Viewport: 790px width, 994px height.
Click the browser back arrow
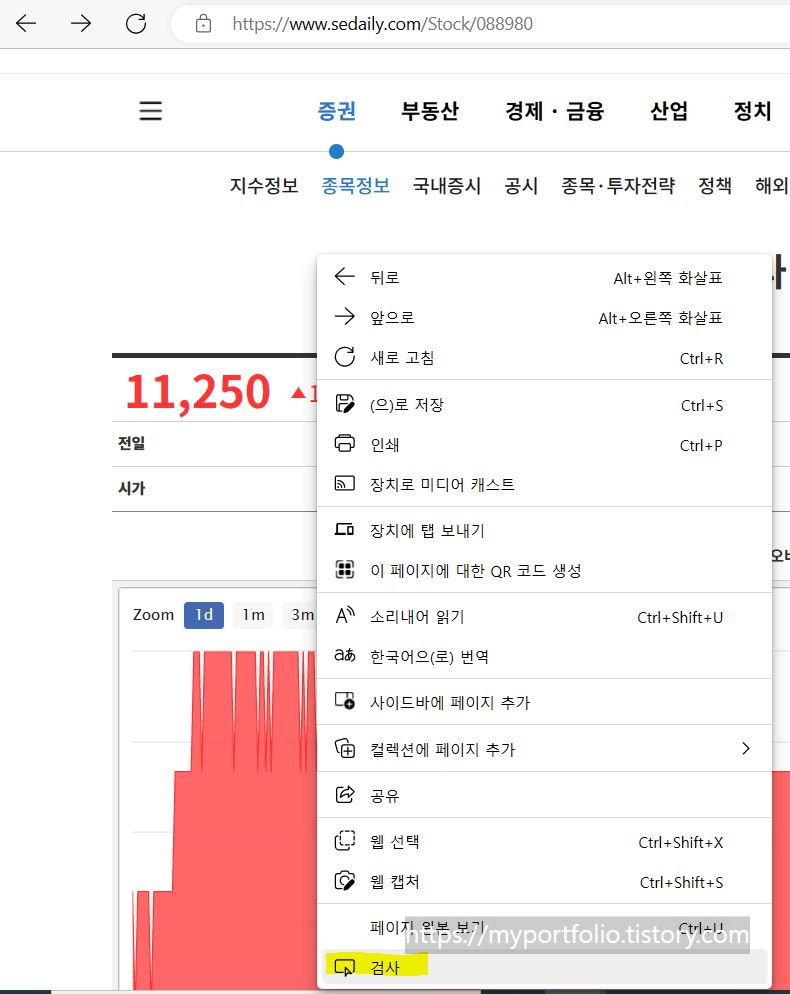pyautogui.click(x=26, y=24)
